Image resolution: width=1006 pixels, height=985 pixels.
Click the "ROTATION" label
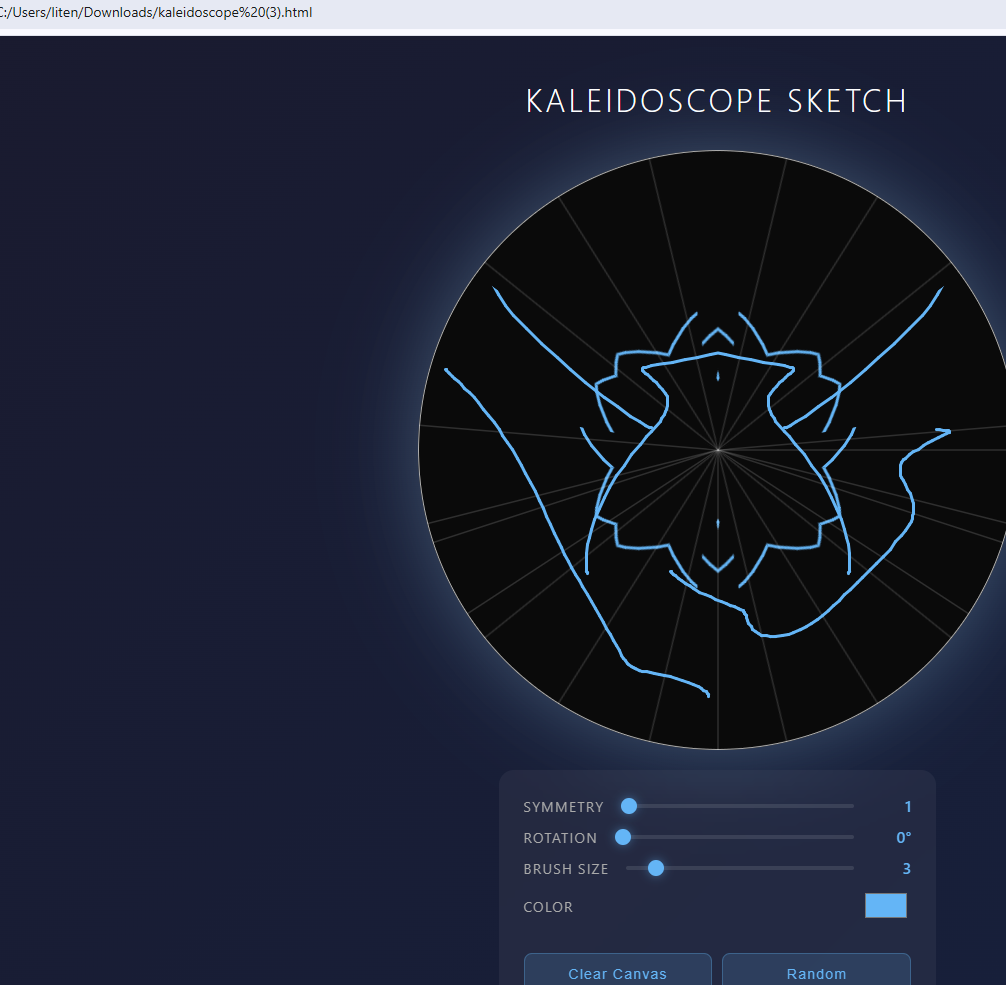(560, 838)
